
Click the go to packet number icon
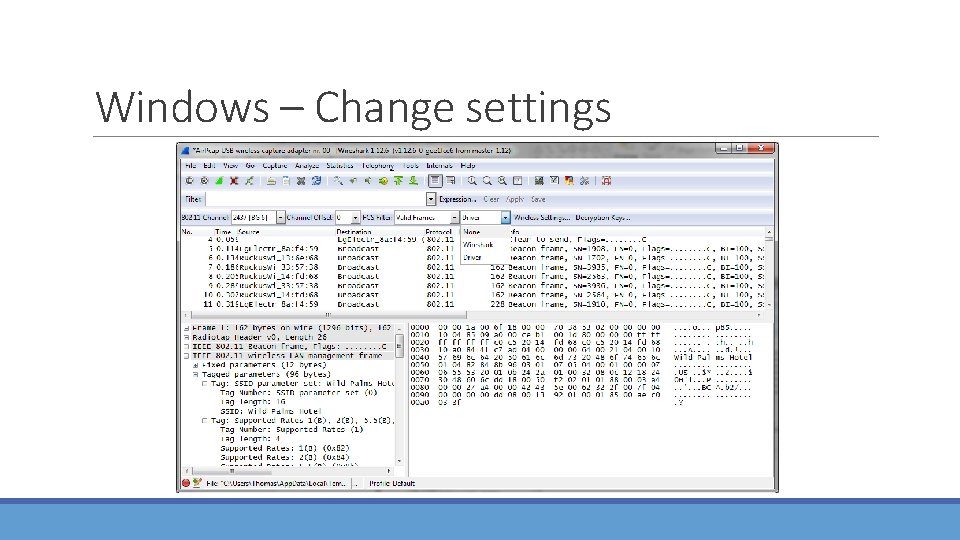pyautogui.click(x=383, y=181)
